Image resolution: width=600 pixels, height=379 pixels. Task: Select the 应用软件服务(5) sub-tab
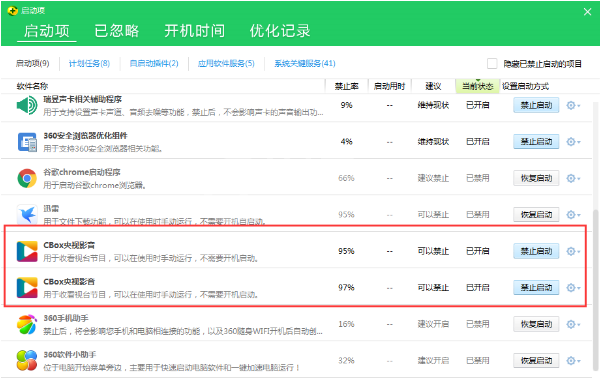[226, 64]
